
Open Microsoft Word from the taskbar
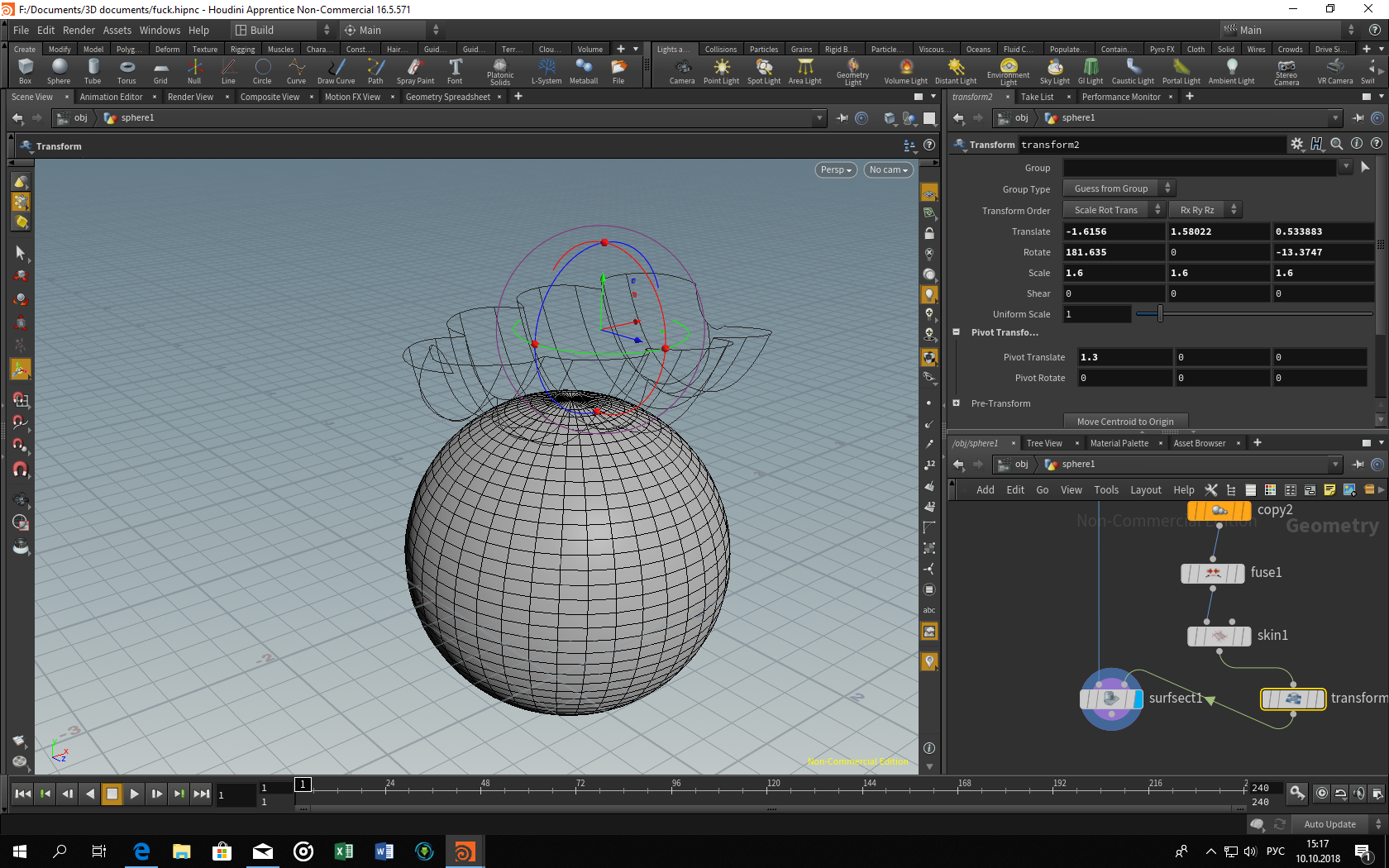click(384, 851)
